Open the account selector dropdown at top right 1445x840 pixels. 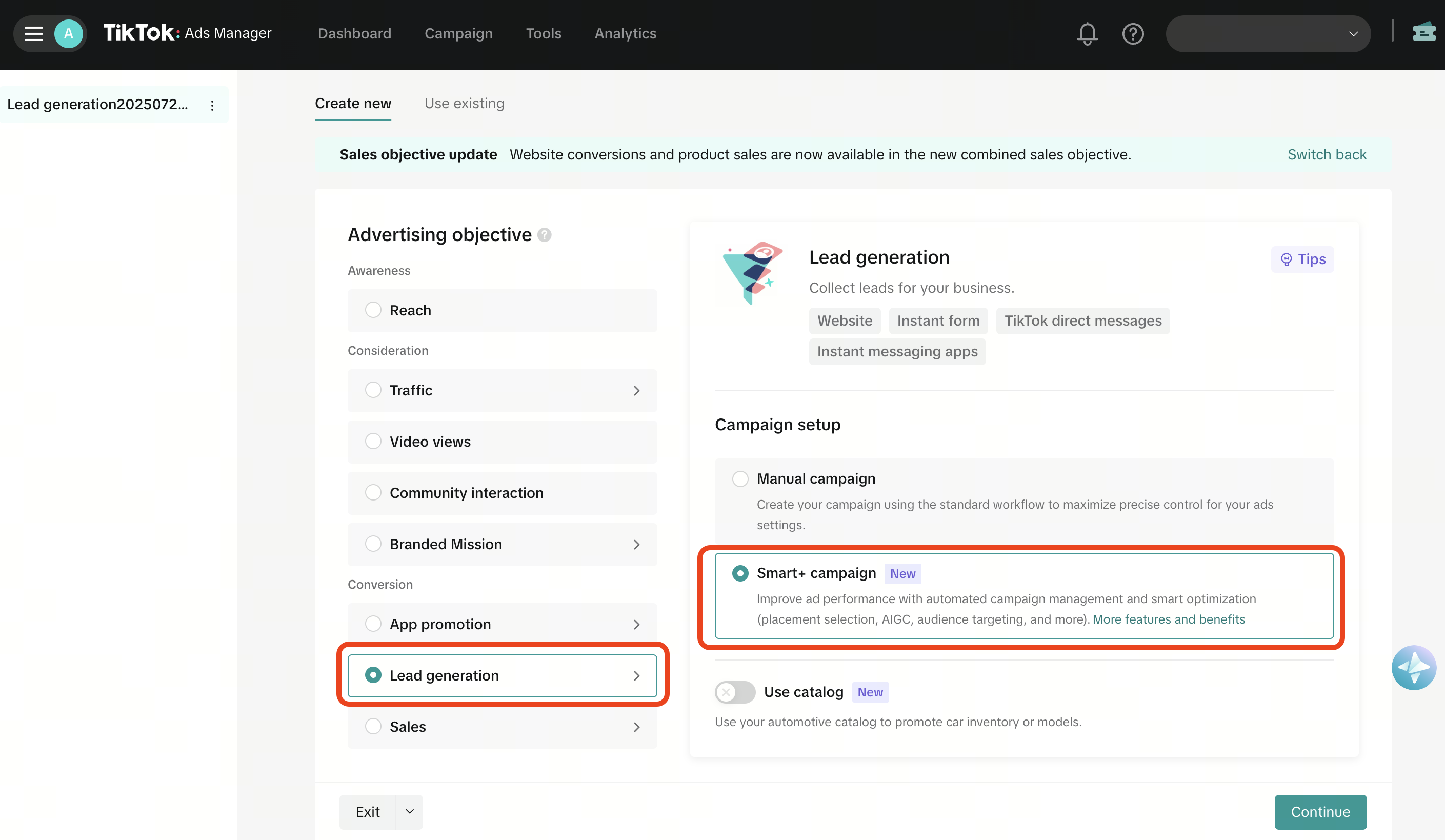1353,33
